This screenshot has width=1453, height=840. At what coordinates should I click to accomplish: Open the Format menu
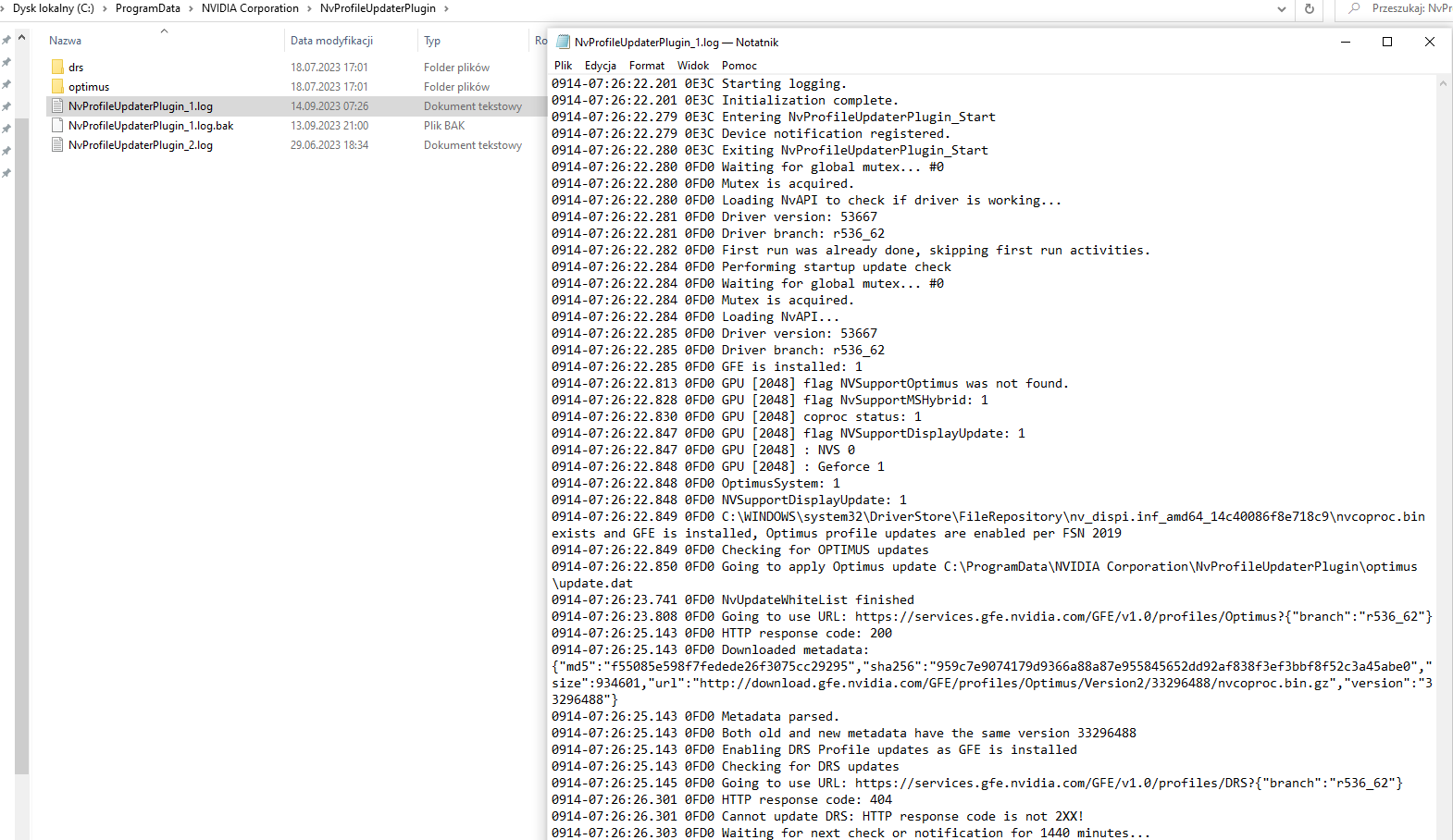pos(646,66)
